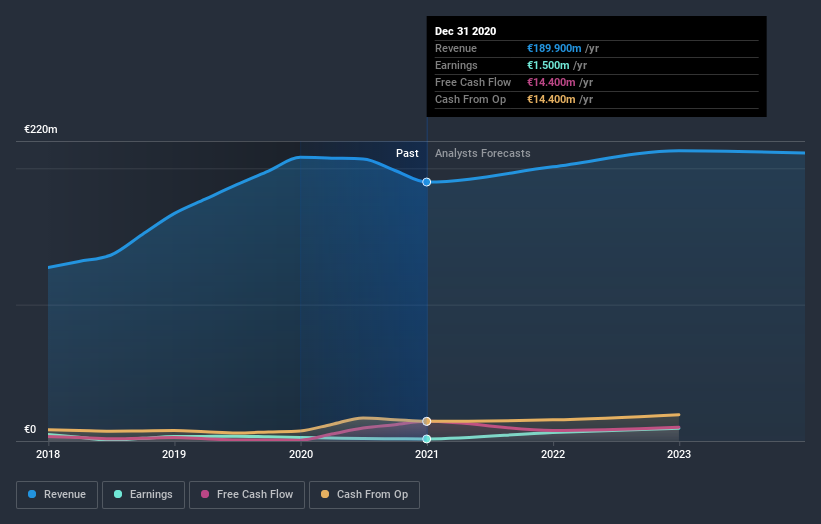Click the 2019 x-axis label
The width and height of the screenshot is (821, 524).
(174, 454)
